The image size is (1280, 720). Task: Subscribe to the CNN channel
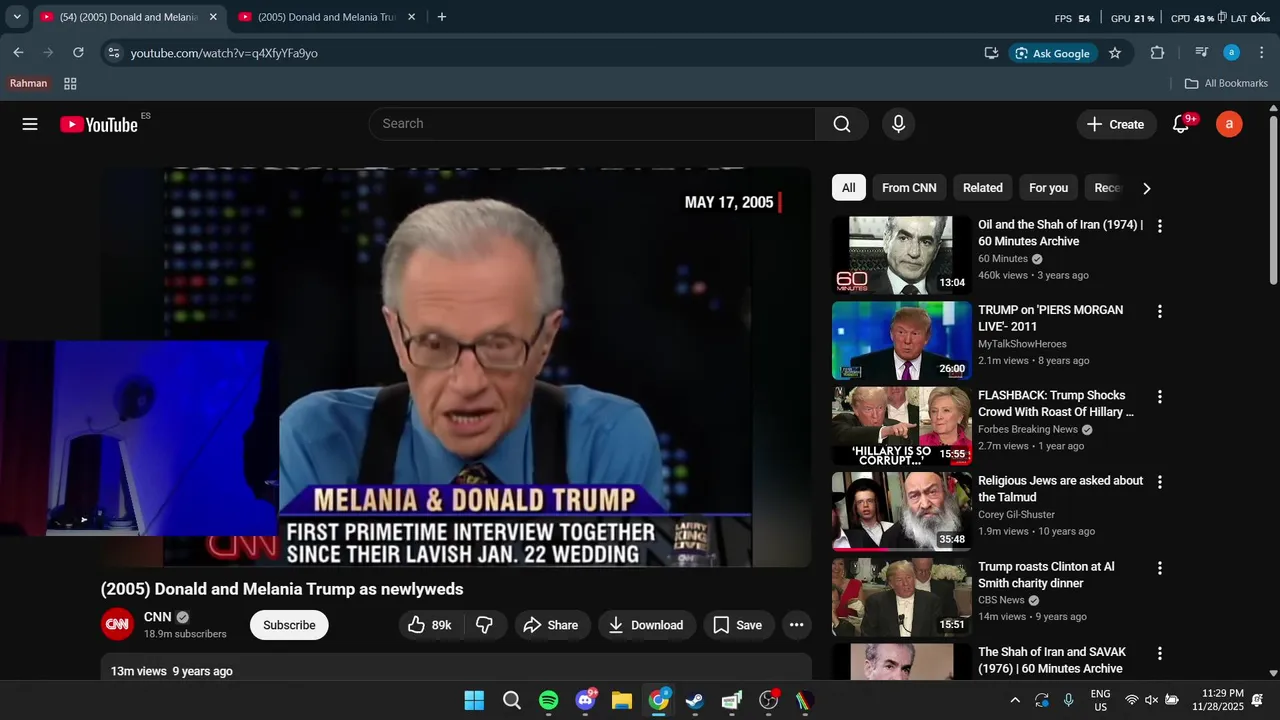click(x=289, y=625)
